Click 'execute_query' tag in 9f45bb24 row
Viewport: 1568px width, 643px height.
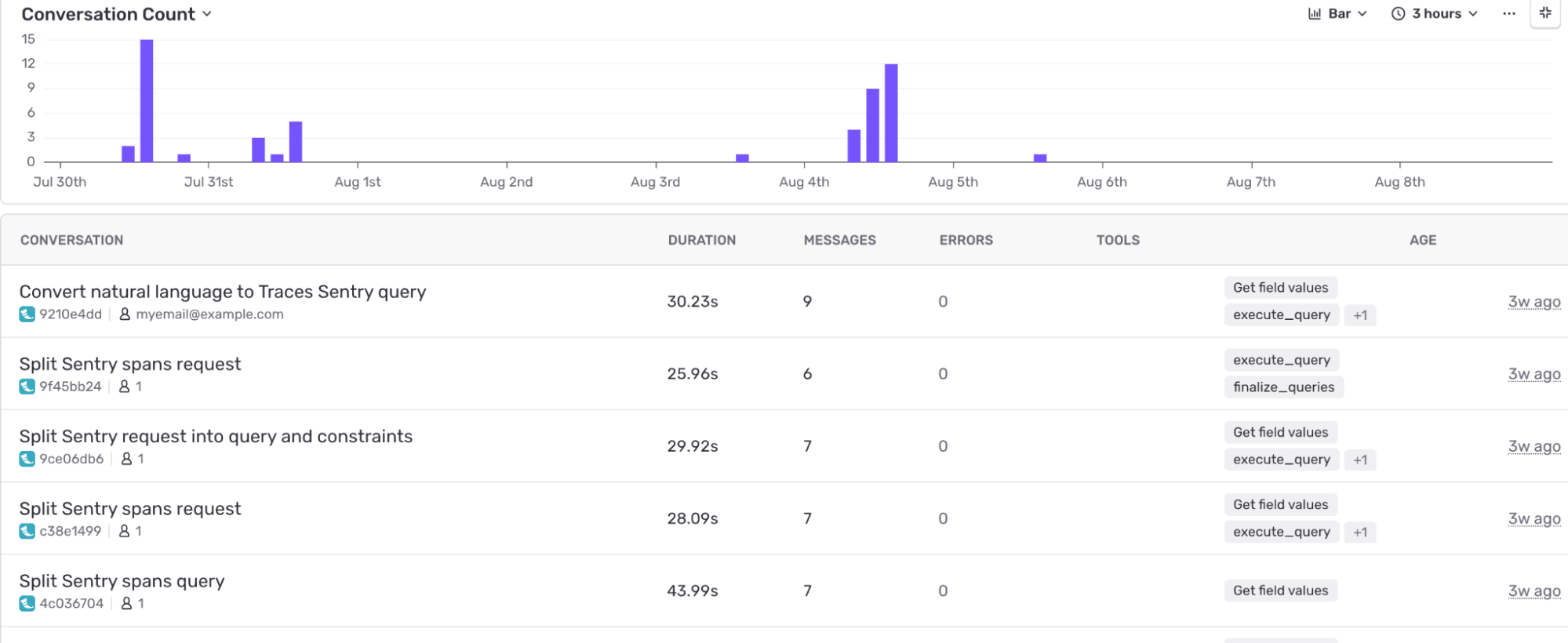click(1282, 360)
